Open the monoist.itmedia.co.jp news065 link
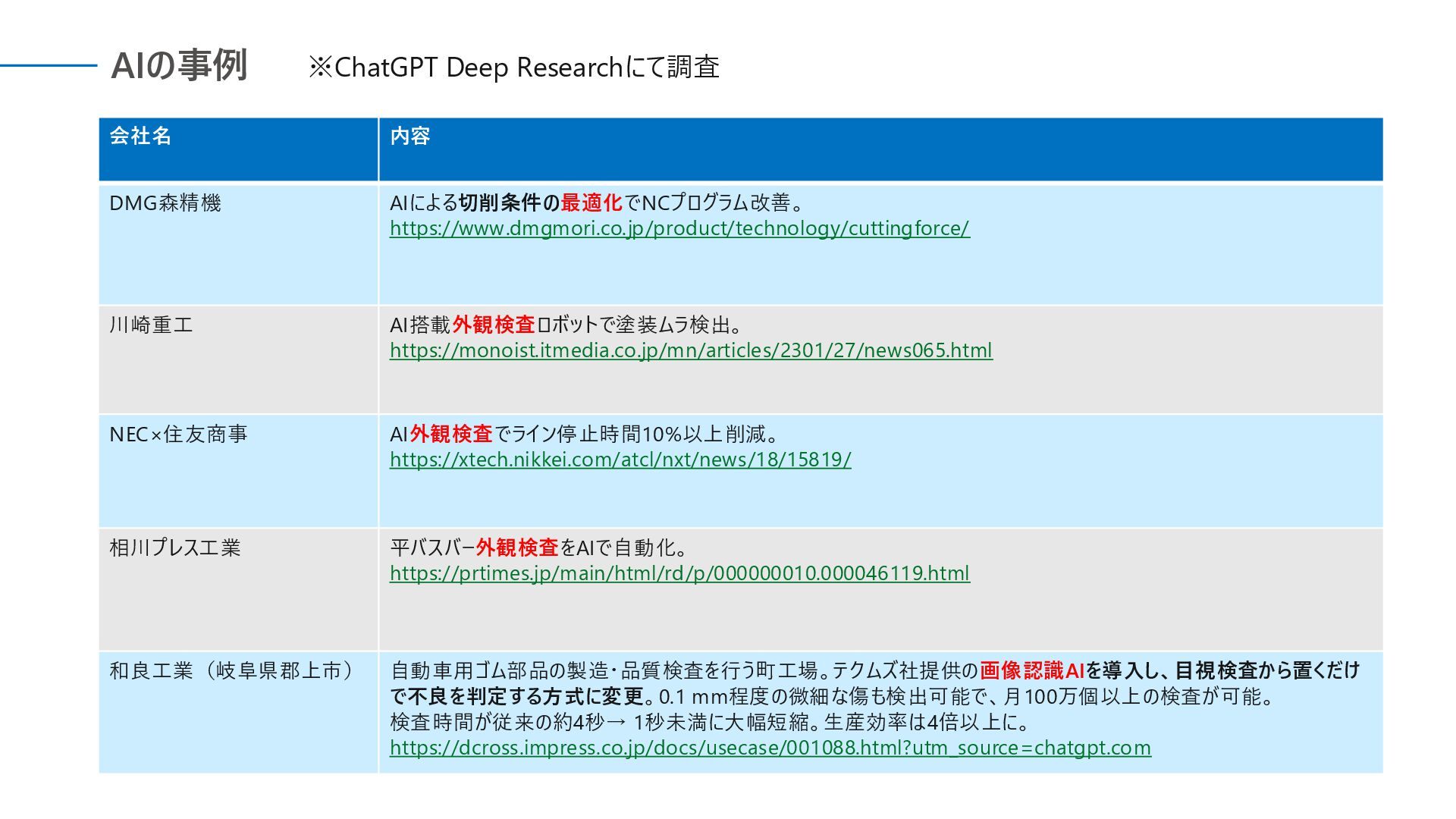The image size is (1456, 819). point(691,350)
